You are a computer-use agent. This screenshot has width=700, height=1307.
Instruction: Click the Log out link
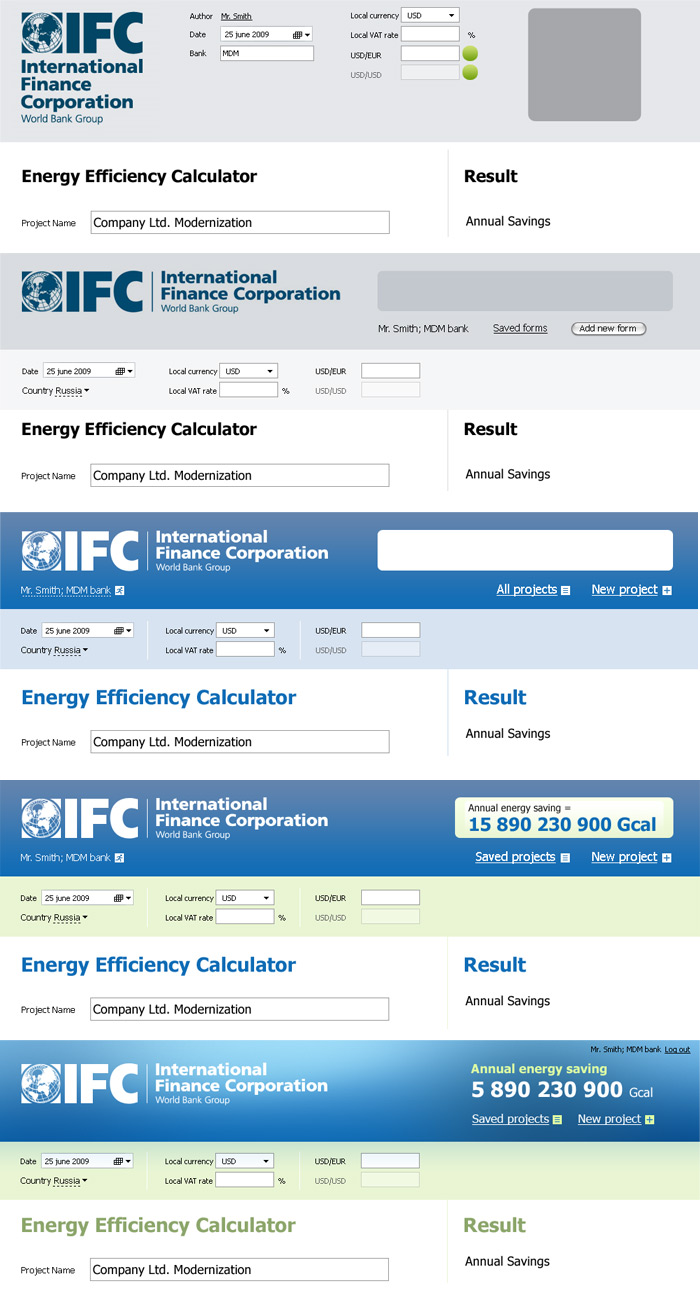[x=677, y=1049]
